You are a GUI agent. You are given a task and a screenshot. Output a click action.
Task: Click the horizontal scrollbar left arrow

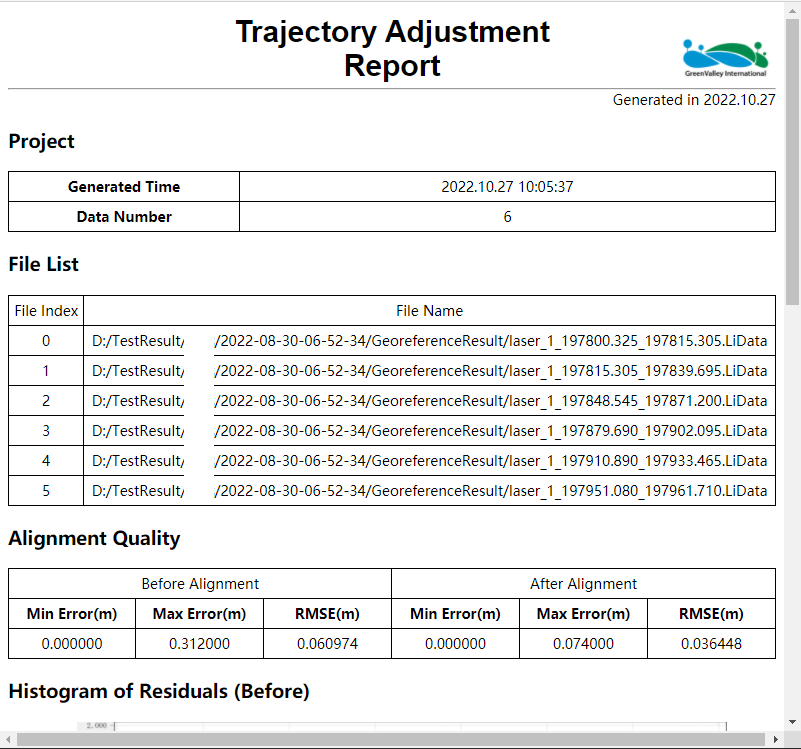point(8,739)
